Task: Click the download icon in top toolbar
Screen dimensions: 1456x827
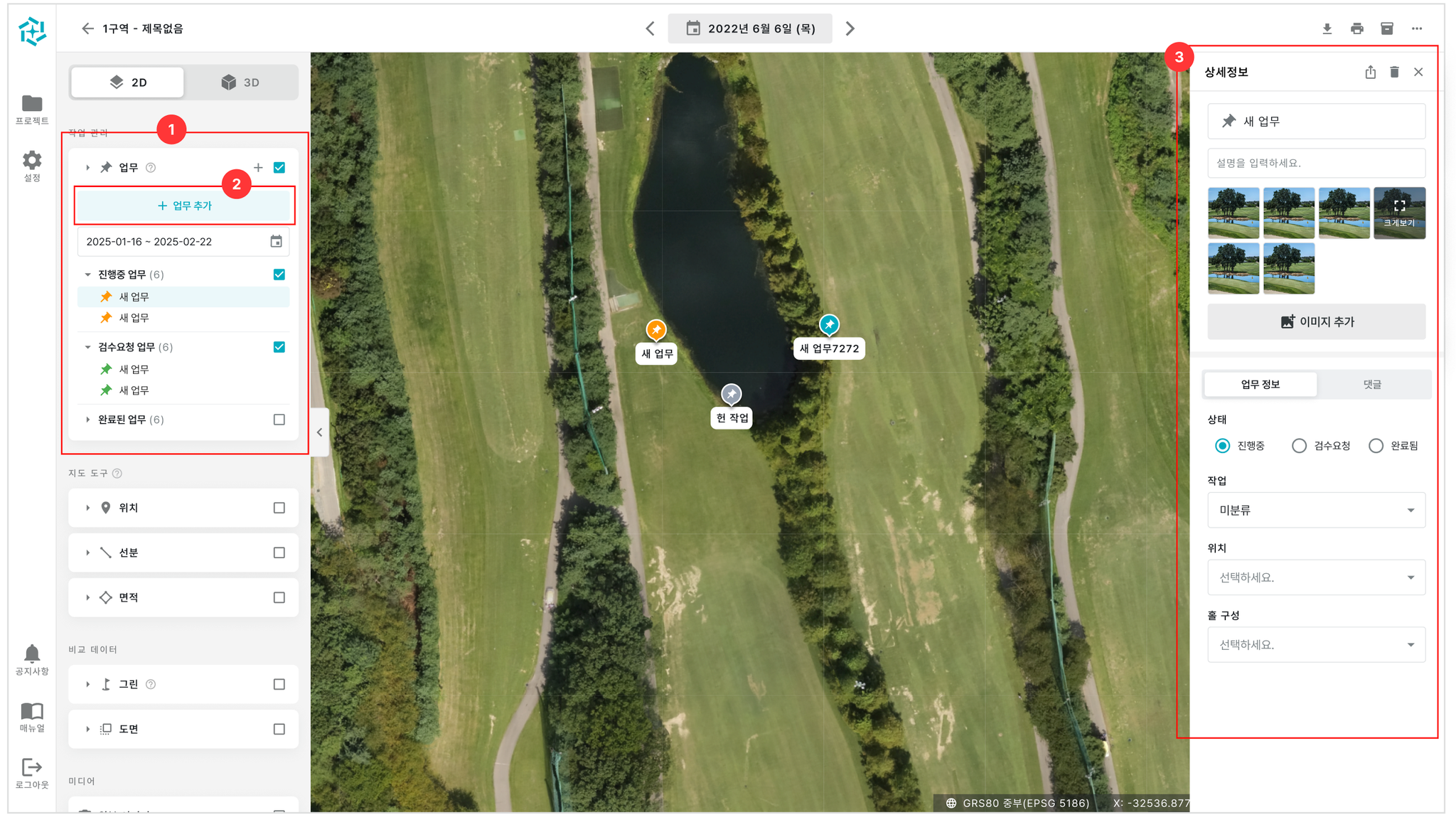Action: [x=1327, y=28]
